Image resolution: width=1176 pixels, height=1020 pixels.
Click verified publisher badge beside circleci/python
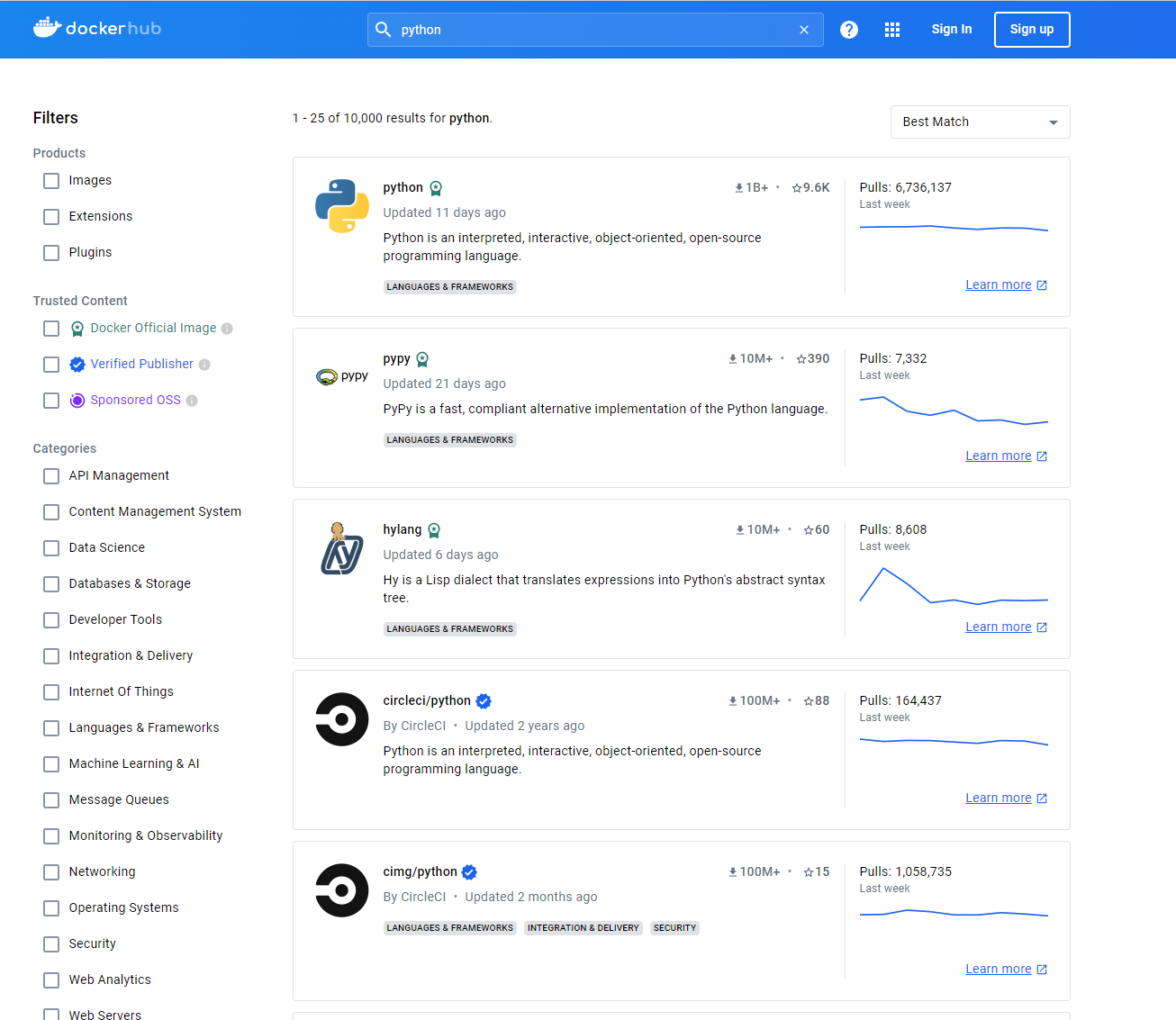point(484,701)
